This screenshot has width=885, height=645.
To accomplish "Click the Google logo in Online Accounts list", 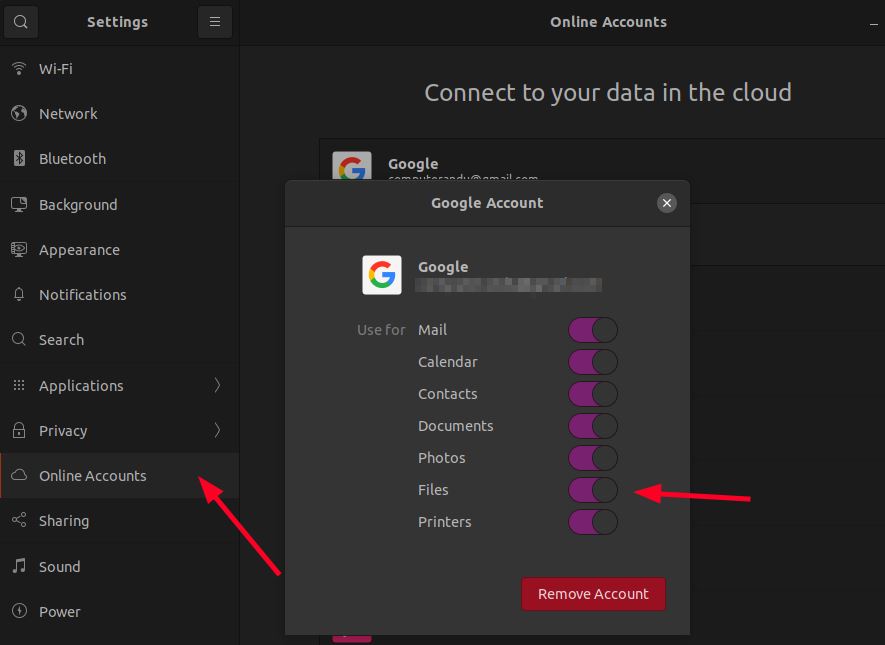I will (352, 166).
